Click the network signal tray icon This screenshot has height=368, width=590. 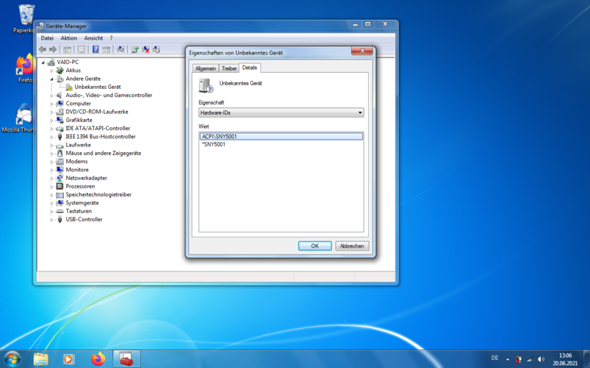(x=530, y=359)
